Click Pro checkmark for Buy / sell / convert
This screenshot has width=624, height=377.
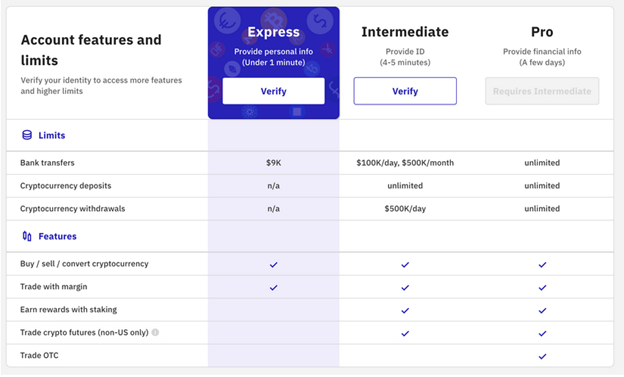(x=542, y=264)
